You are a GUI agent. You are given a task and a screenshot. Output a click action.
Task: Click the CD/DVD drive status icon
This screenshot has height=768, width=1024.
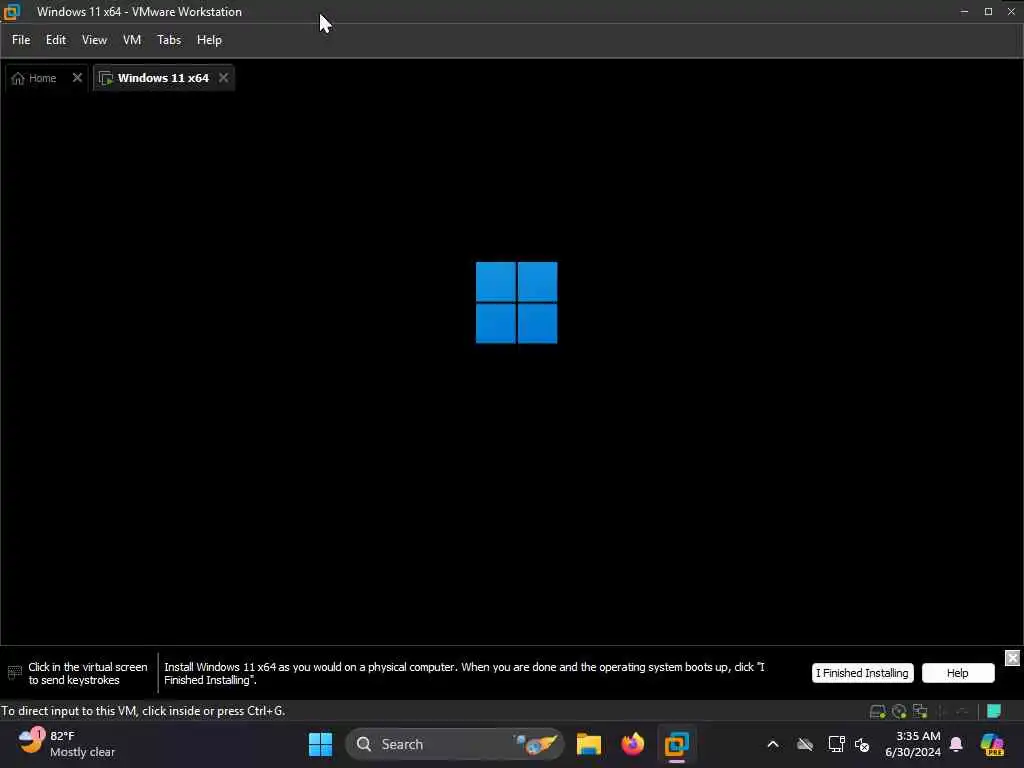[899, 711]
